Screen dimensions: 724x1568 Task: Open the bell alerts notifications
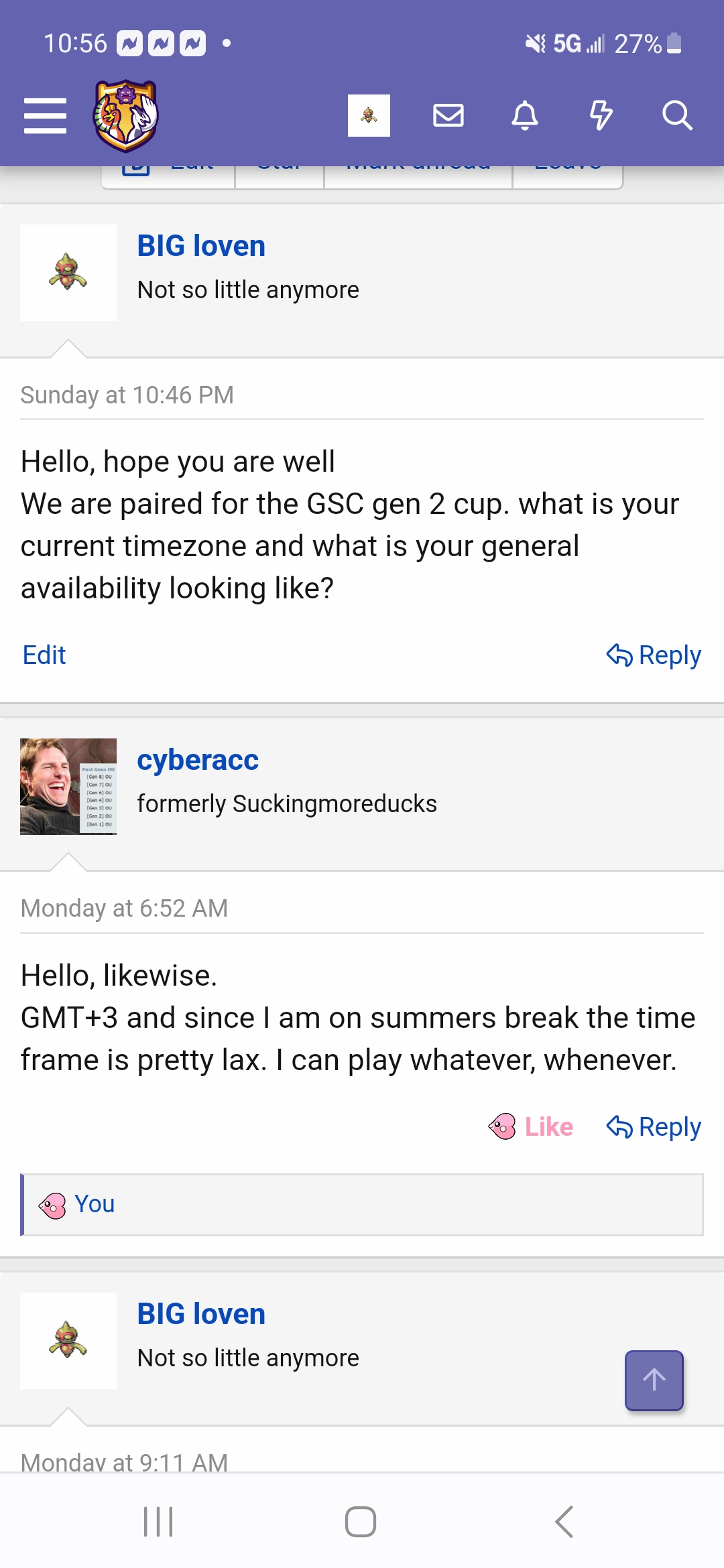525,115
